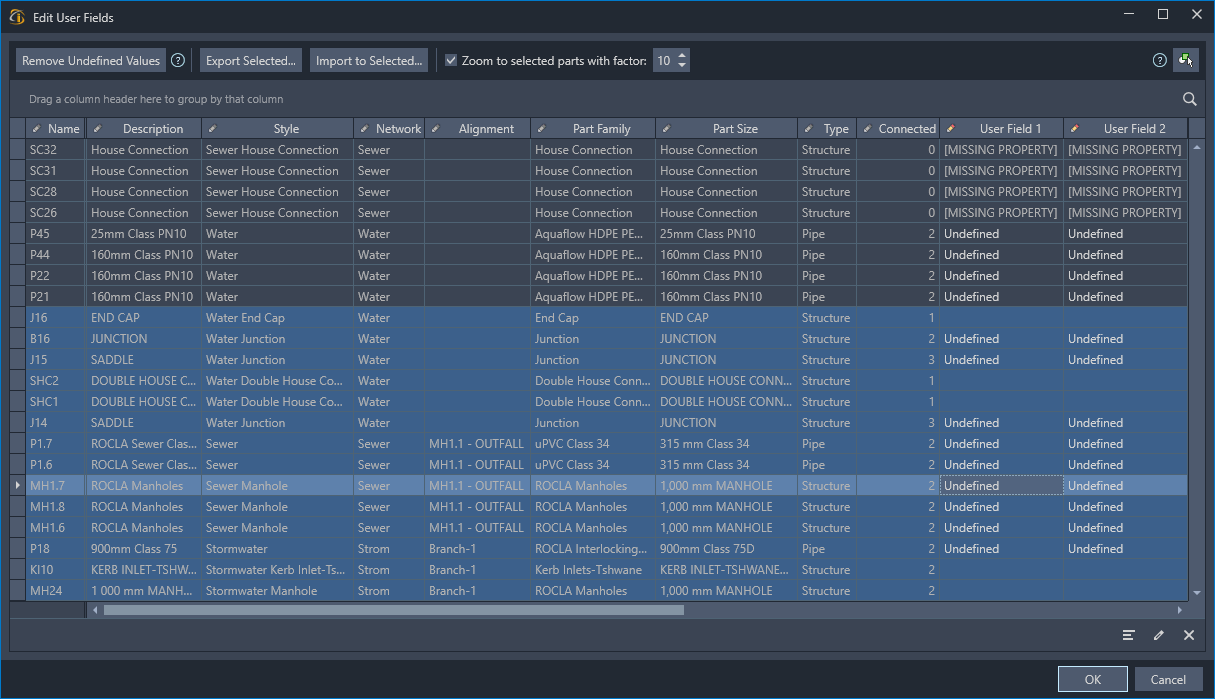
Task: Click the zoom factor value field
Action: tap(664, 61)
